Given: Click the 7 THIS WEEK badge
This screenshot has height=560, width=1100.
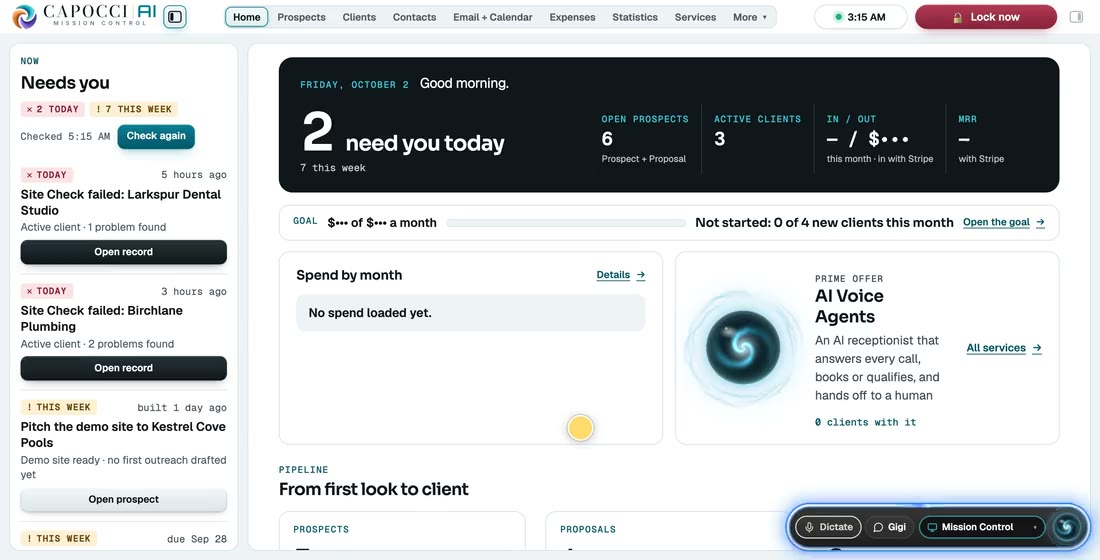Looking at the screenshot, I should [x=134, y=109].
